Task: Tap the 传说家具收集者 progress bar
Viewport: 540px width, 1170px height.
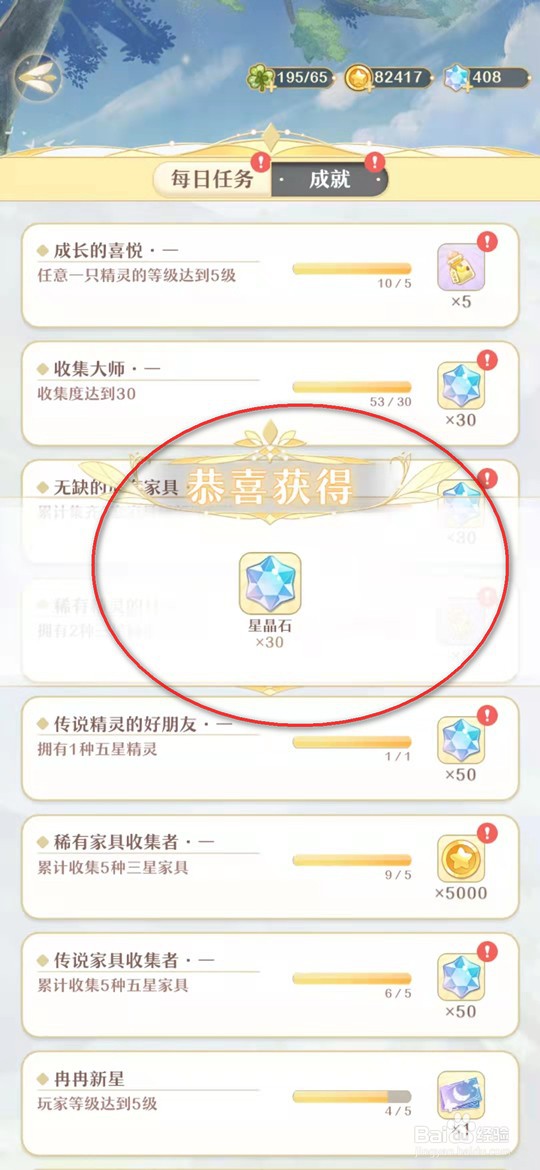Action: tap(352, 979)
